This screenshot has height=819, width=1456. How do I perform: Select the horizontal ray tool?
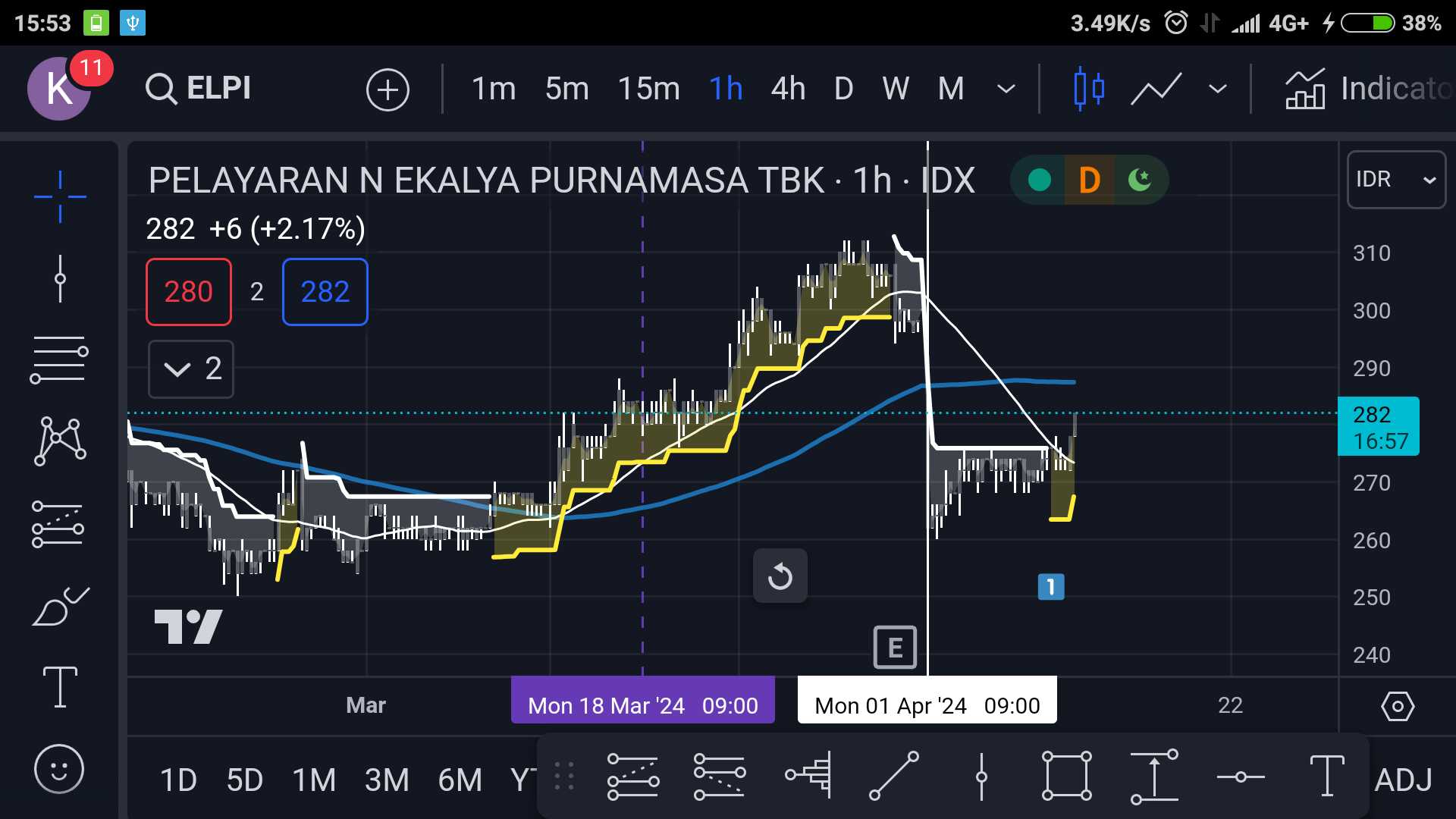(1241, 777)
